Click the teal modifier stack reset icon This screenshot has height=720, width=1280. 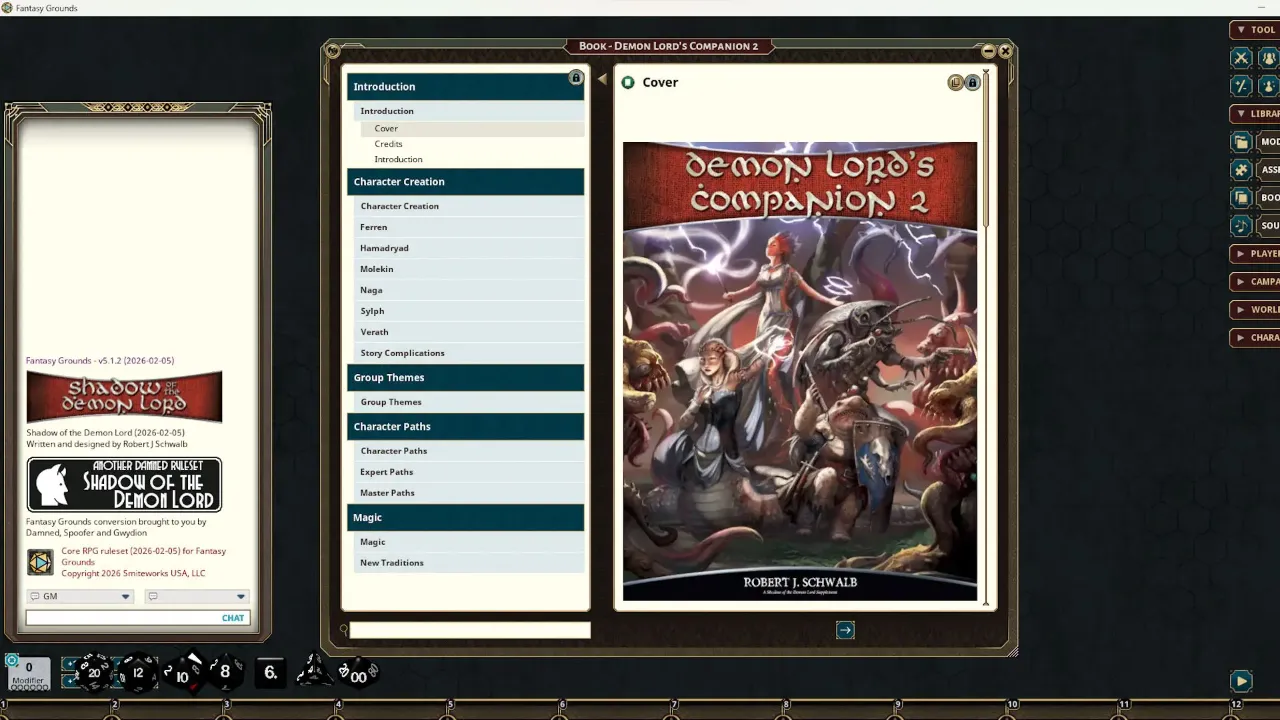point(12,660)
